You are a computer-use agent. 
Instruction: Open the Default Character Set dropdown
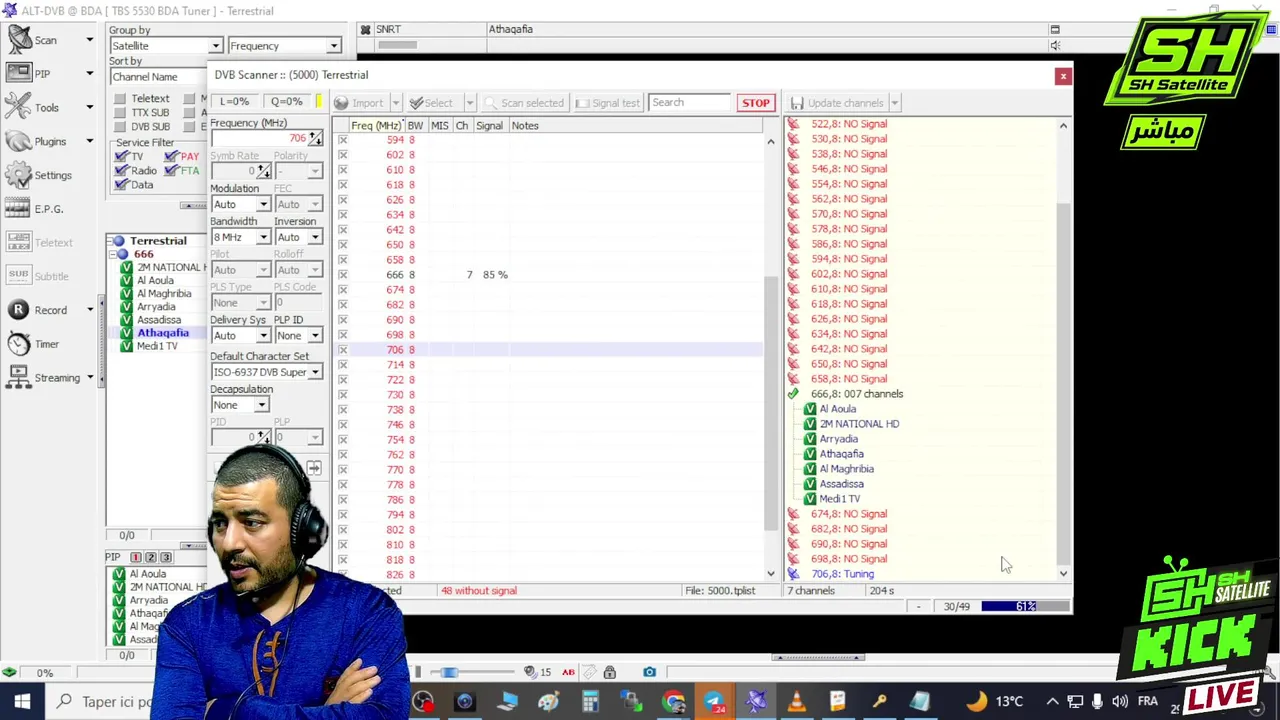pos(266,372)
